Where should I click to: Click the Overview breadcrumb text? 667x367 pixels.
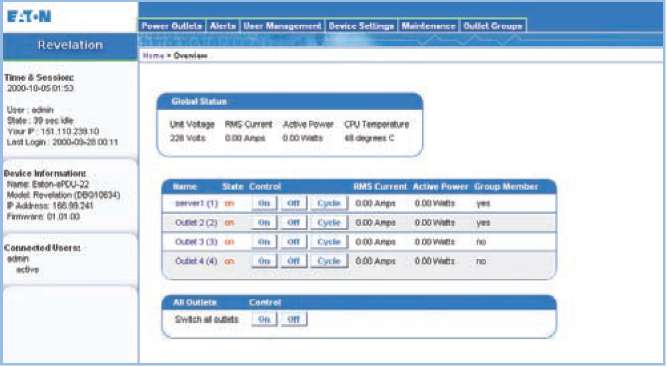click(x=191, y=56)
